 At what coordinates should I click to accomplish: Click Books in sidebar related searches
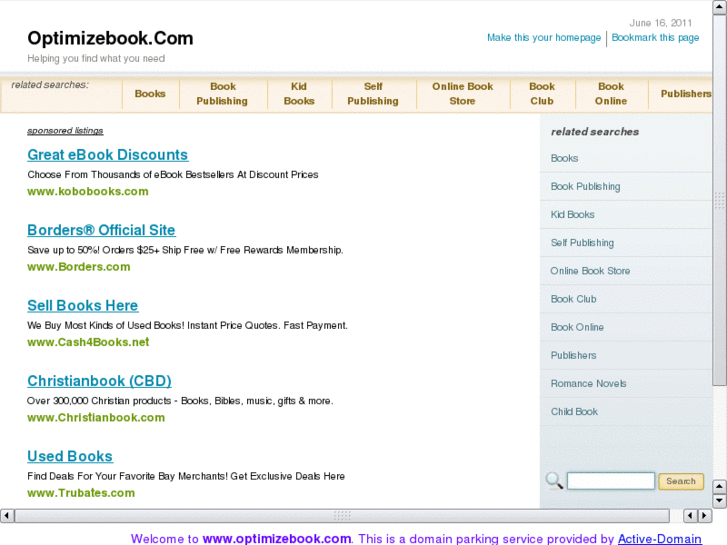pyautogui.click(x=564, y=158)
